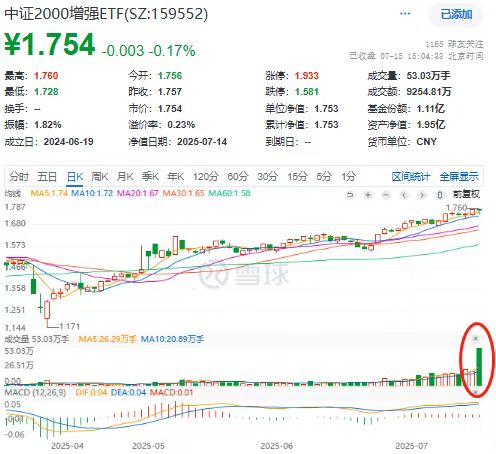The image size is (496, 454).
Task: Zoom in chart with plus icon
Action: click(368, 195)
